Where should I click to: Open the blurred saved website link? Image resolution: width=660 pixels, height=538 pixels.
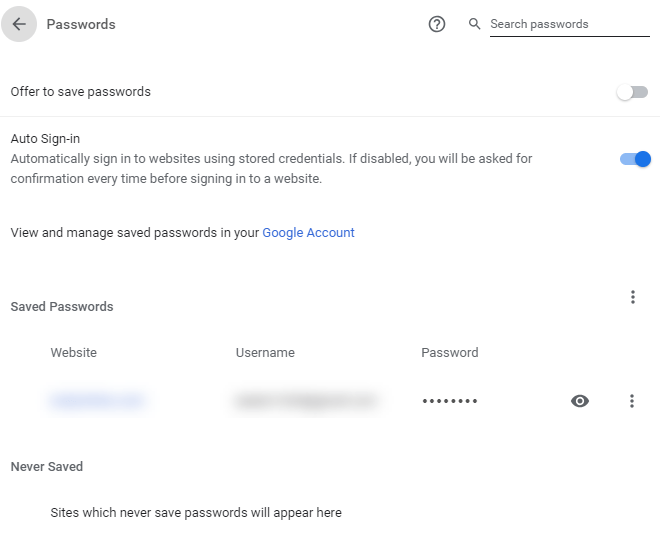[97, 401]
